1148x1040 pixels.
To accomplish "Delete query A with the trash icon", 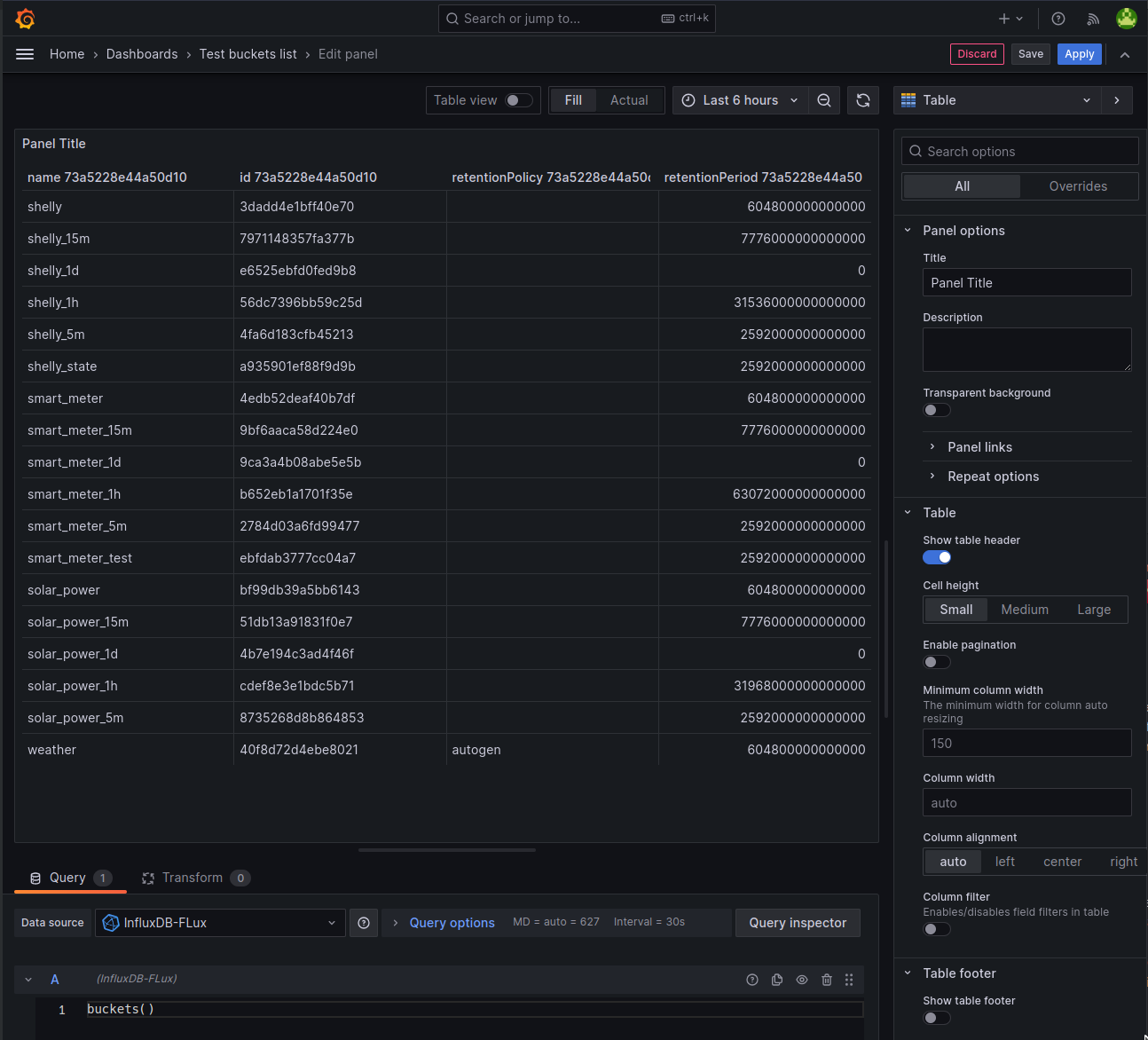I will (827, 980).
